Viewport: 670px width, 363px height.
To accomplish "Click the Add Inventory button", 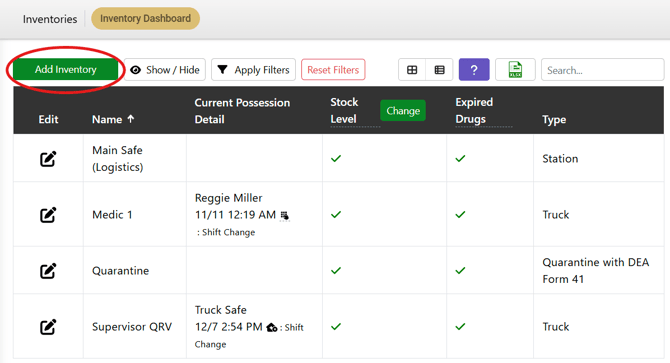I will (x=65, y=70).
